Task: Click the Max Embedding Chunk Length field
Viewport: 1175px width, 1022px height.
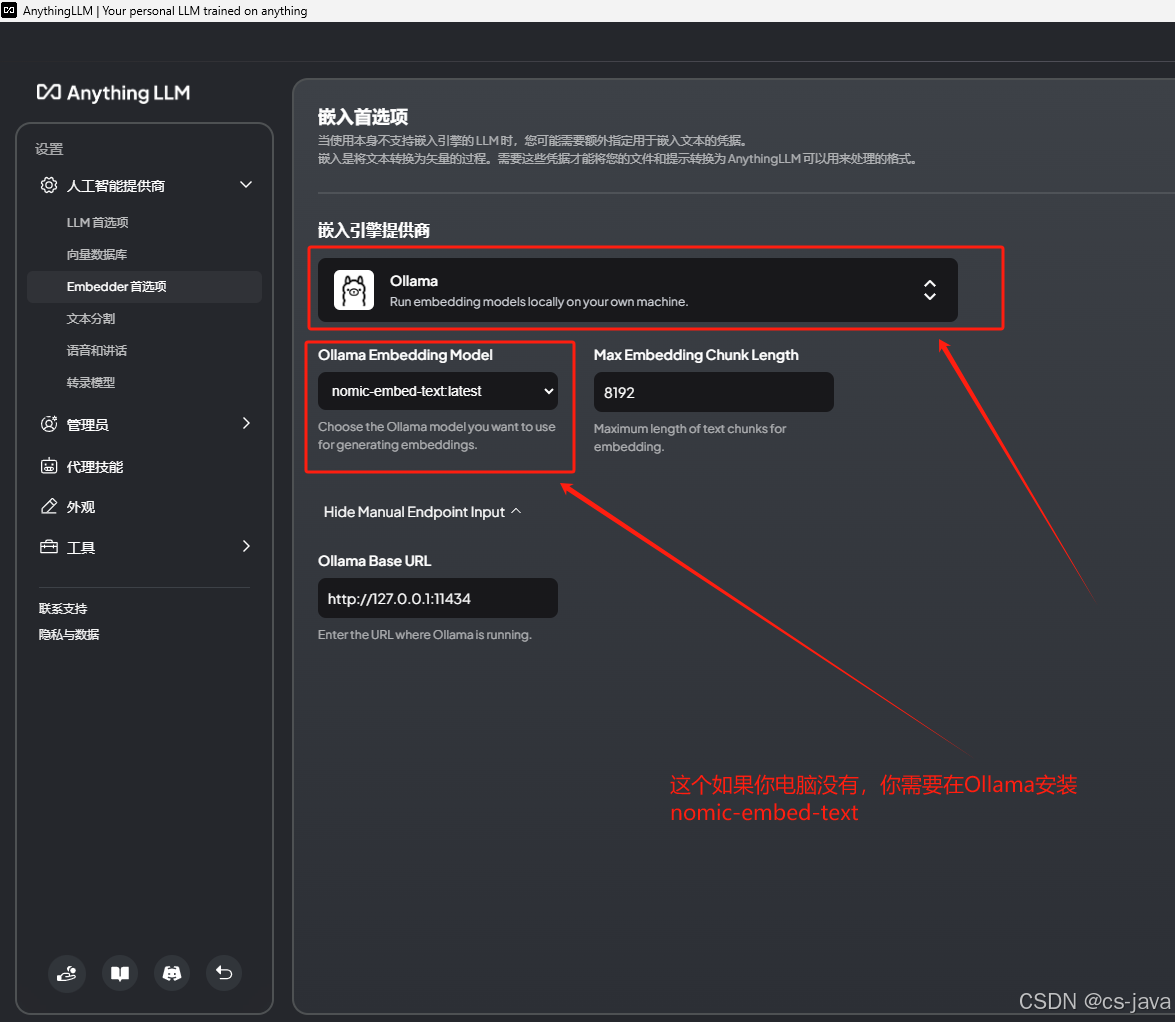Action: [713, 392]
